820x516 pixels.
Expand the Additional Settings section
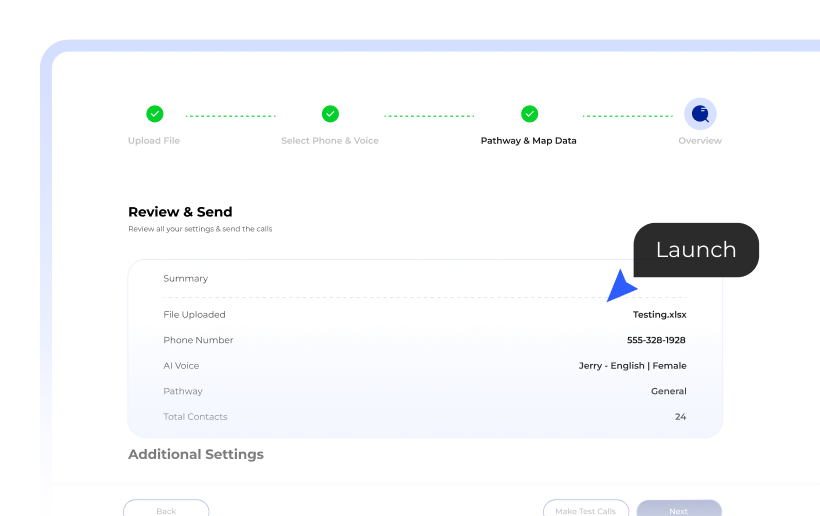[x=196, y=454]
